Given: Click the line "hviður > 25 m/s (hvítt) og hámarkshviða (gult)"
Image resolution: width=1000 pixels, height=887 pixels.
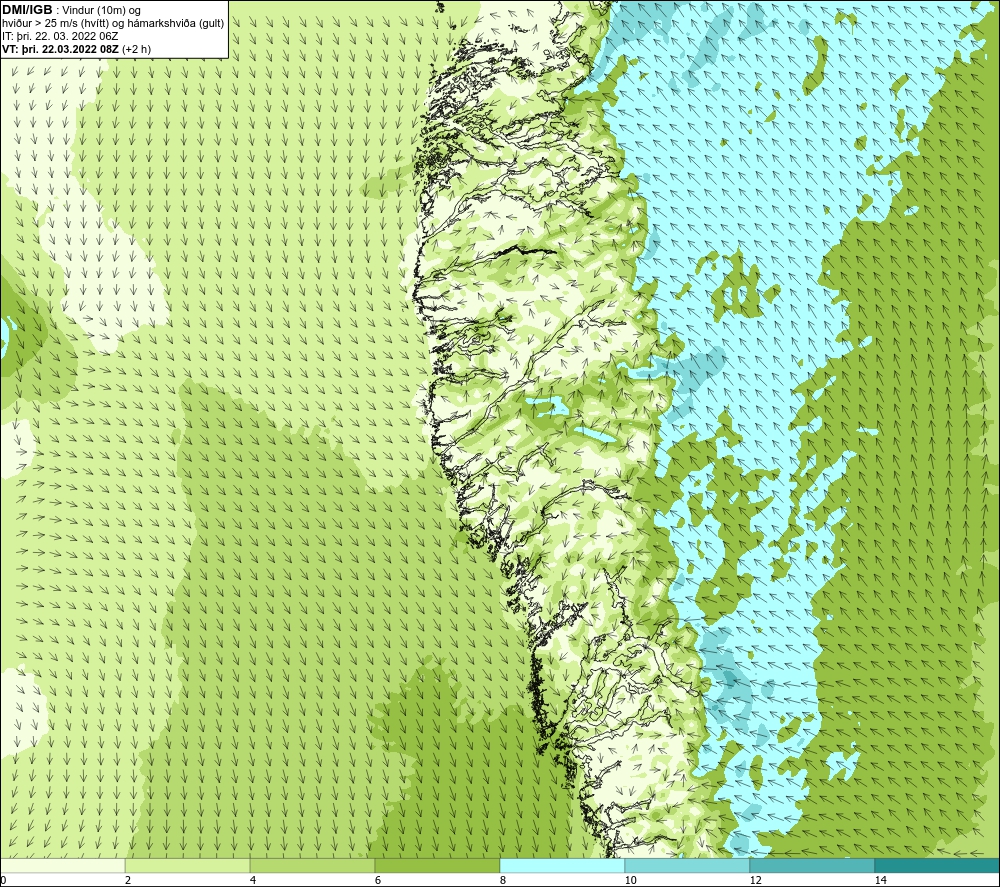Looking at the screenshot, I should [113, 24].
